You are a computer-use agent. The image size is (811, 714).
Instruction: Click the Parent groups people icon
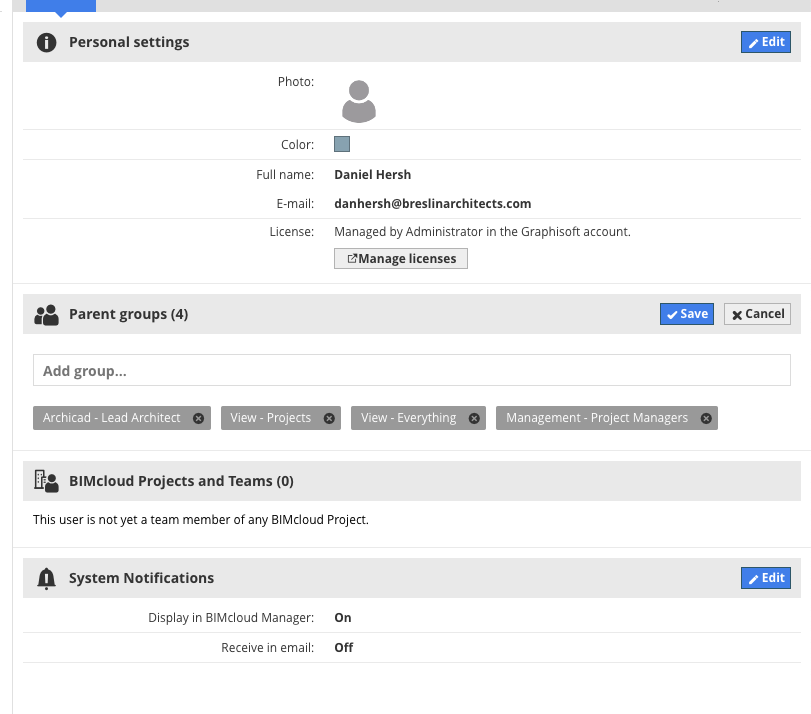[46, 315]
